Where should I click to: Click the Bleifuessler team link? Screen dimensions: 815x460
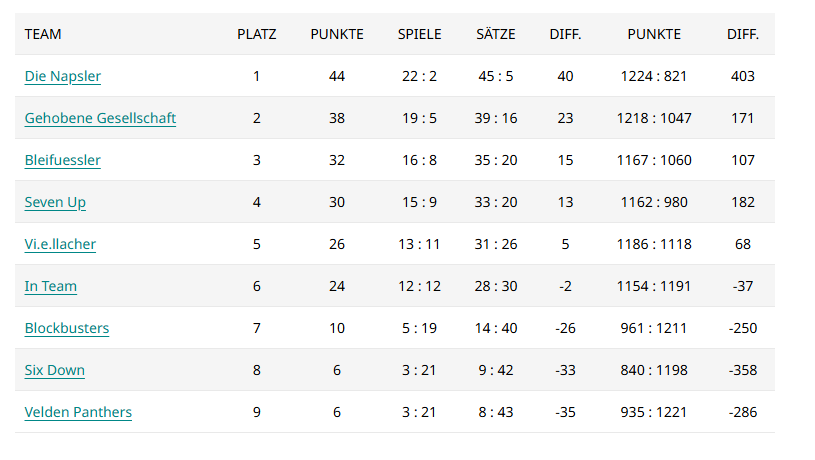click(62, 161)
